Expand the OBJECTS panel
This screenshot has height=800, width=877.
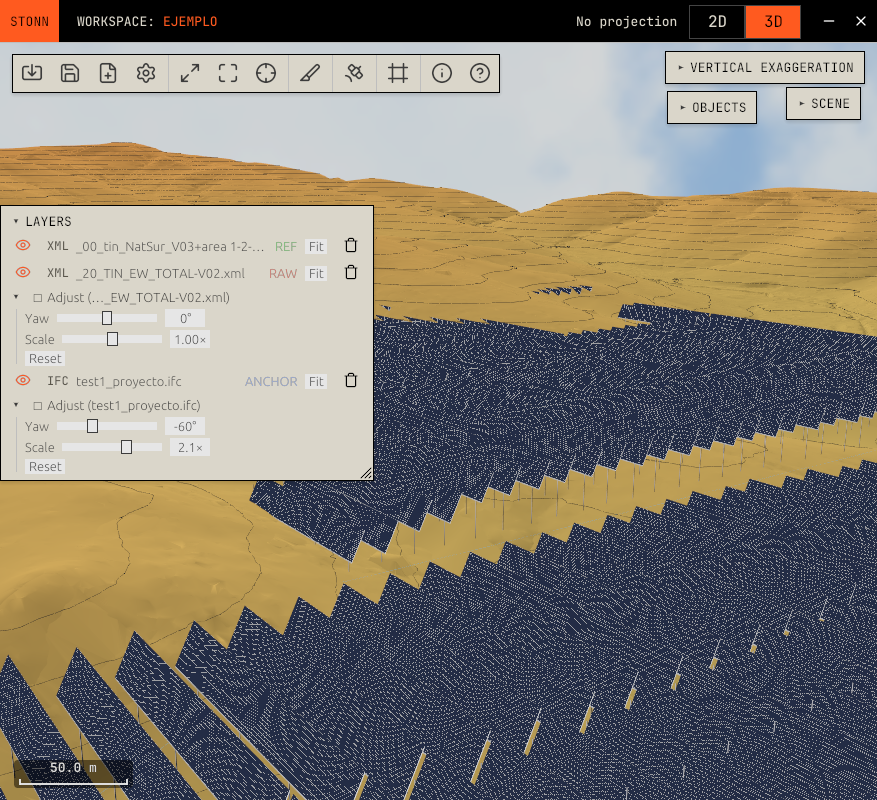[x=711, y=107]
